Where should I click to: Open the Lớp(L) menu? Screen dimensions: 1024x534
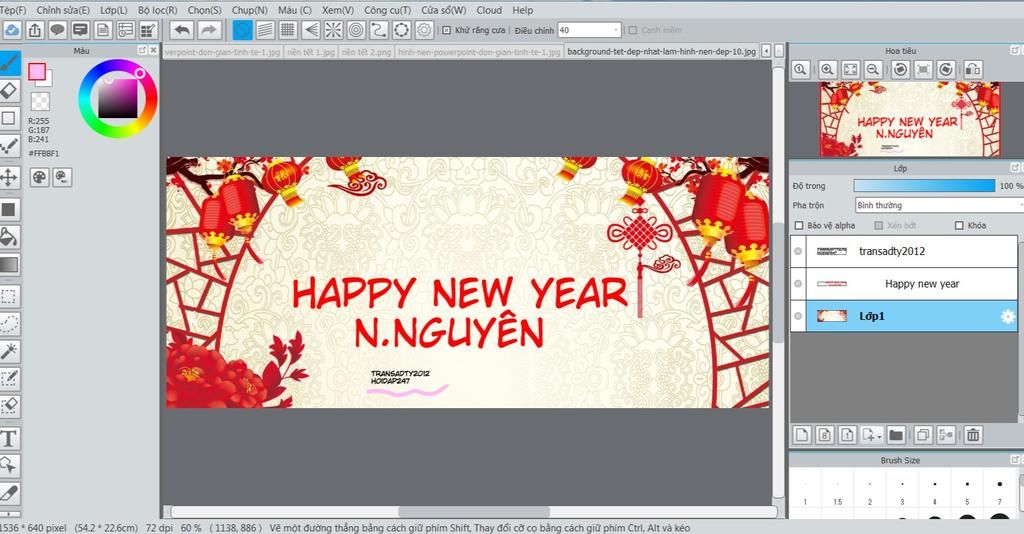(114, 10)
